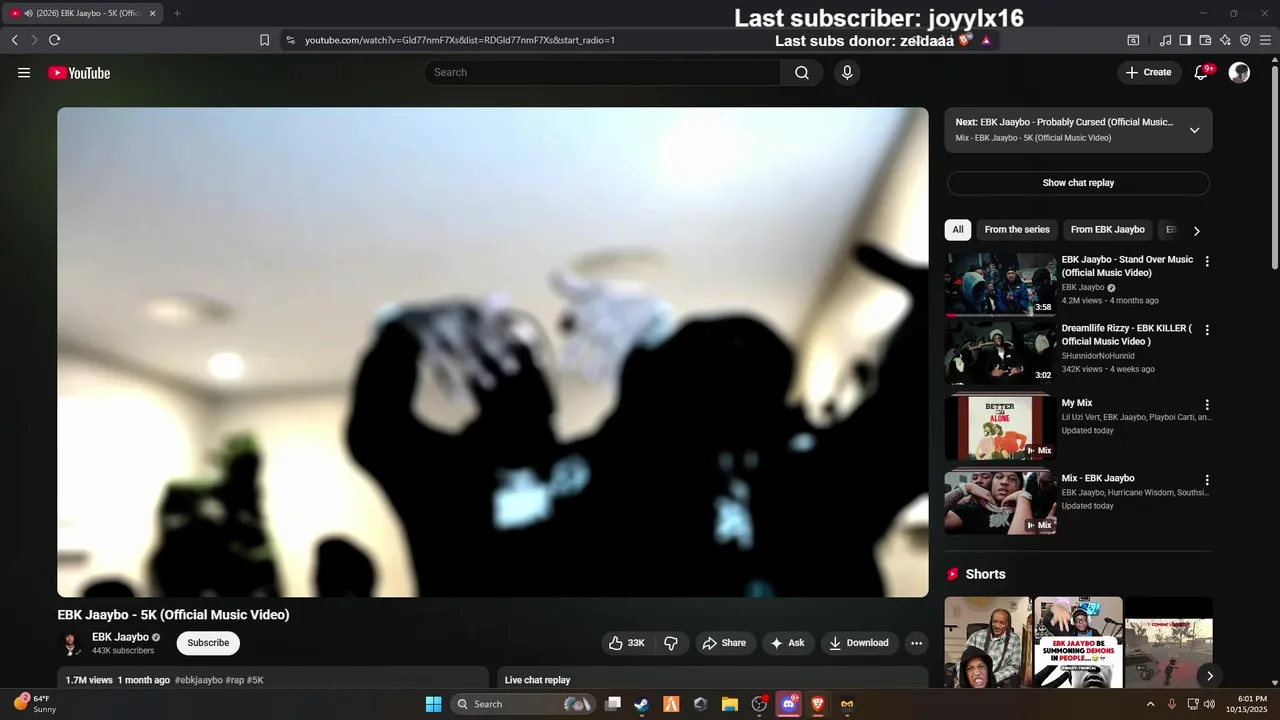The height and width of the screenshot is (720, 1280).
Task: Click the Share button
Action: [x=723, y=643]
